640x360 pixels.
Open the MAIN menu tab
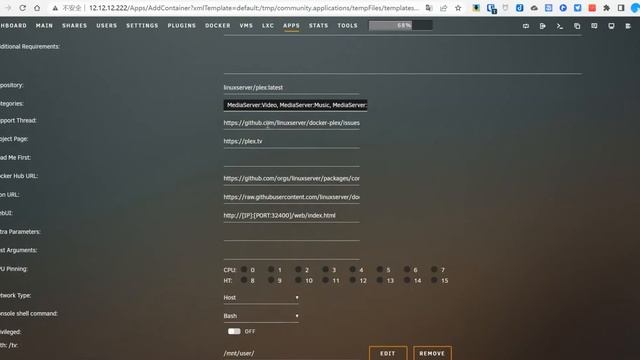coord(44,25)
